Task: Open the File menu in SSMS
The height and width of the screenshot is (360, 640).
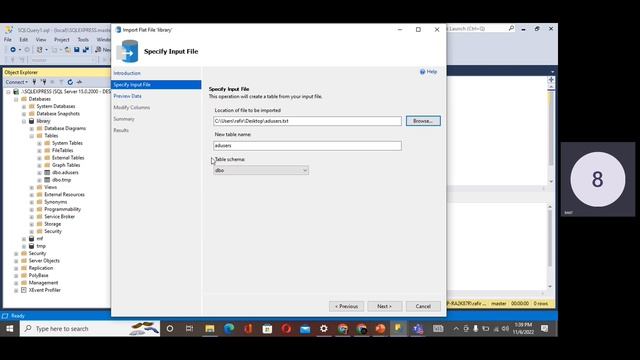Action: pos(8,40)
